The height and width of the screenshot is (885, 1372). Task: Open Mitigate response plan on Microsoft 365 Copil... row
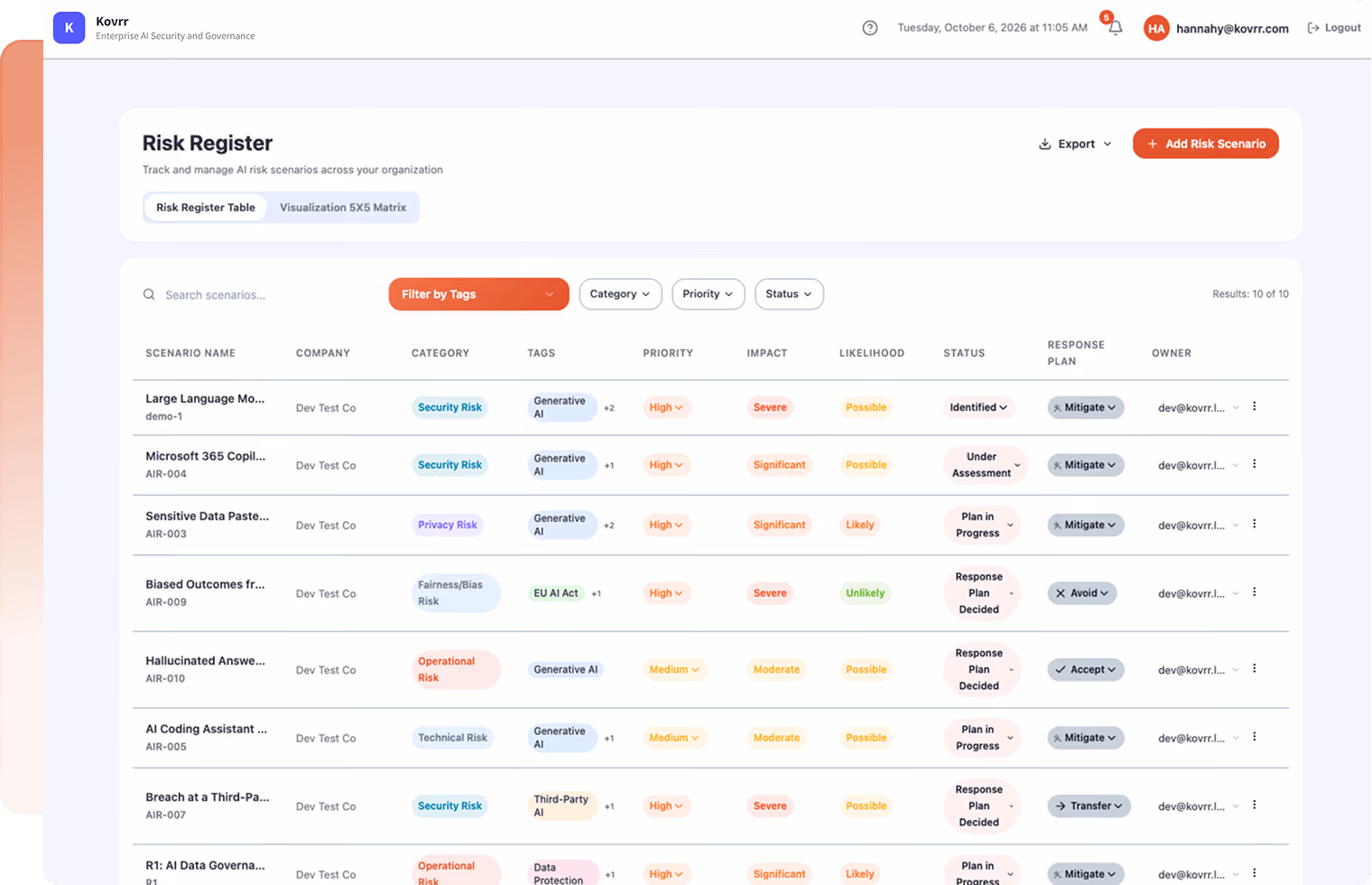point(1085,465)
